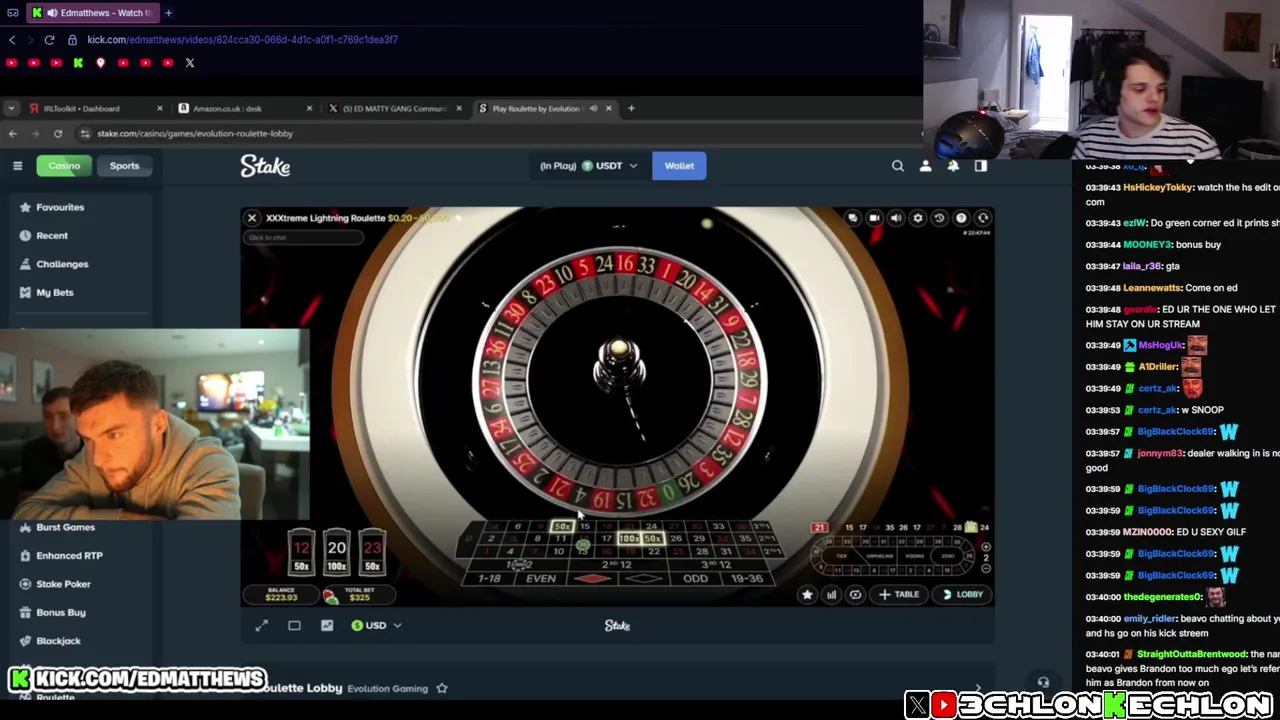Favourite Roulette Lobby with star icon
This screenshot has width=1280, height=720.
point(442,688)
